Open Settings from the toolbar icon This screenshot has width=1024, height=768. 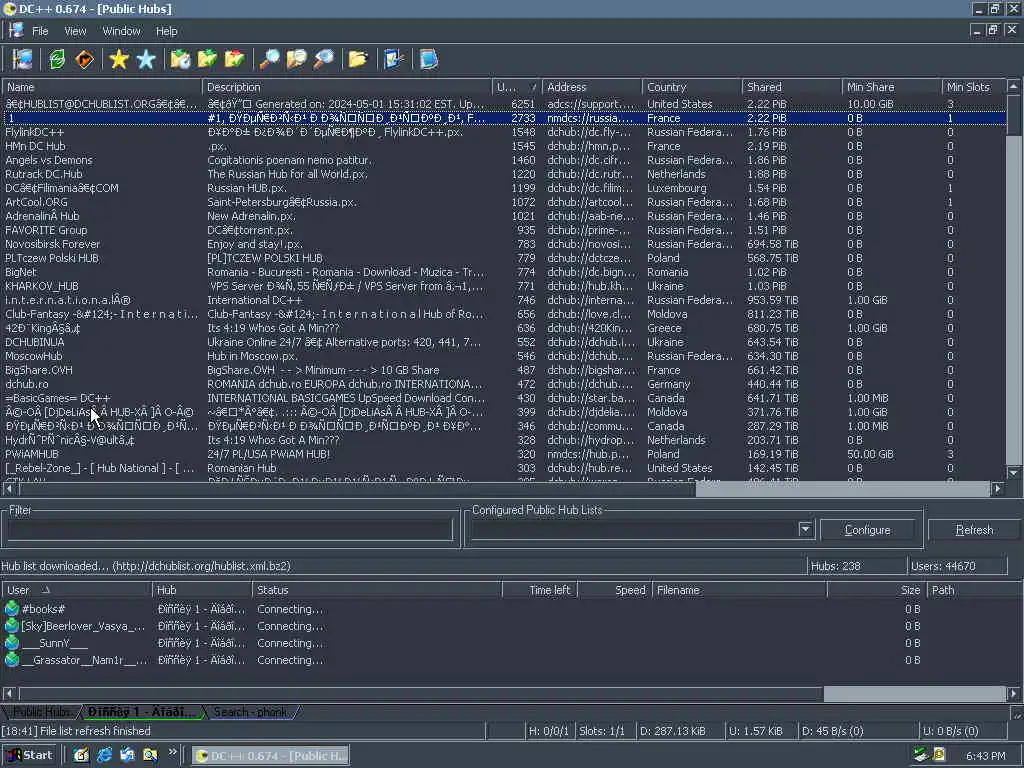tap(394, 59)
